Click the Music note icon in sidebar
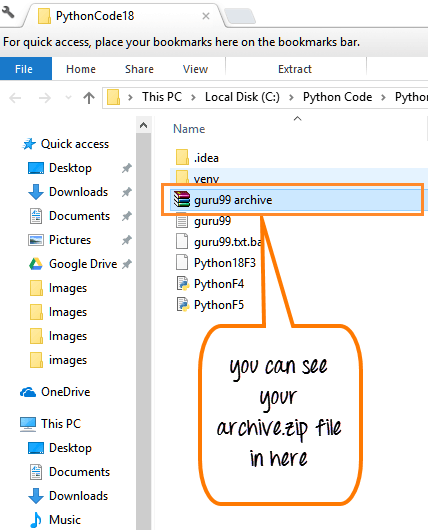Viewport: 428px width, 530px height. tap(36, 520)
